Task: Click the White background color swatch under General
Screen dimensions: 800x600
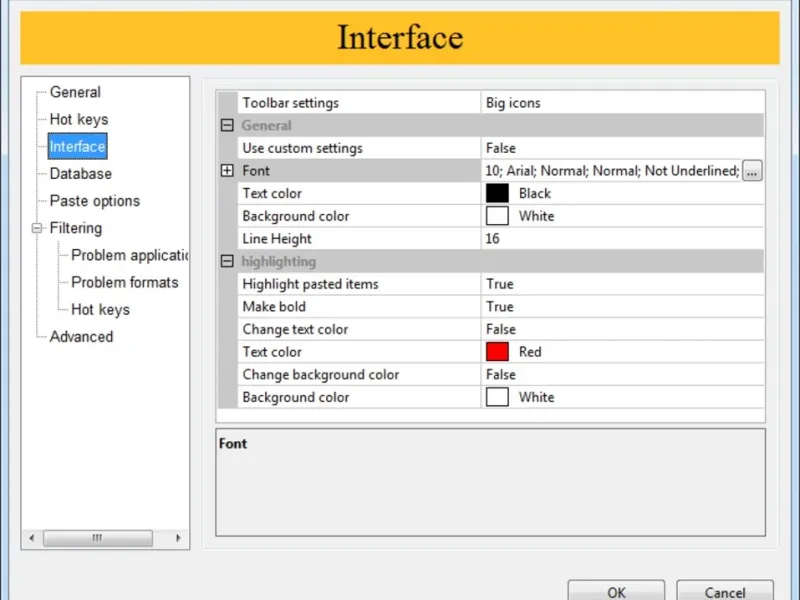Action: (497, 216)
